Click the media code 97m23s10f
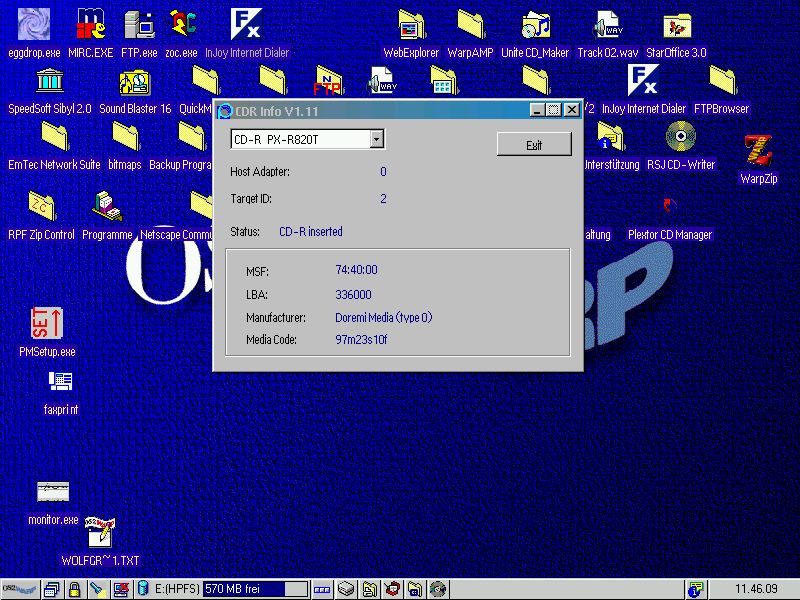 click(361, 339)
